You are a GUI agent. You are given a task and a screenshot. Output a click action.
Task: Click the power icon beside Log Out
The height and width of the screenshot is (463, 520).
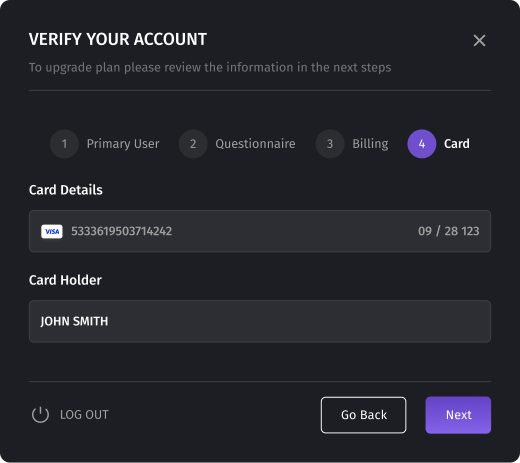click(x=40, y=415)
